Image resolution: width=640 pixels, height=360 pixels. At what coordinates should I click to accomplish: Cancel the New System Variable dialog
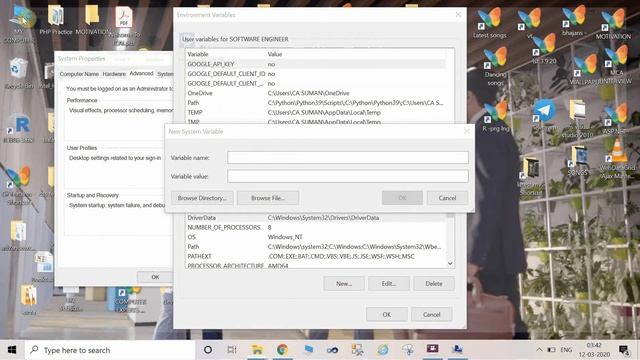(x=447, y=198)
